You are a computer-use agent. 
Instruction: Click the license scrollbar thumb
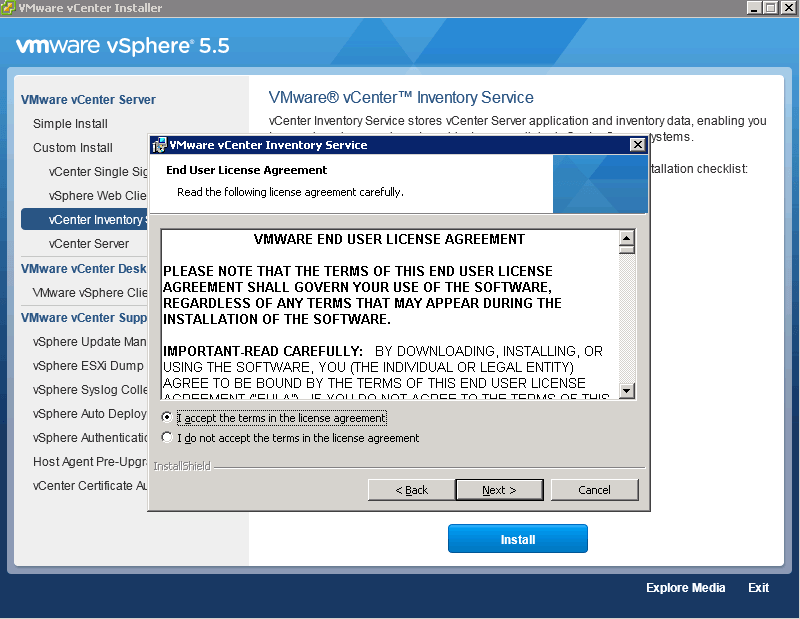[627, 250]
